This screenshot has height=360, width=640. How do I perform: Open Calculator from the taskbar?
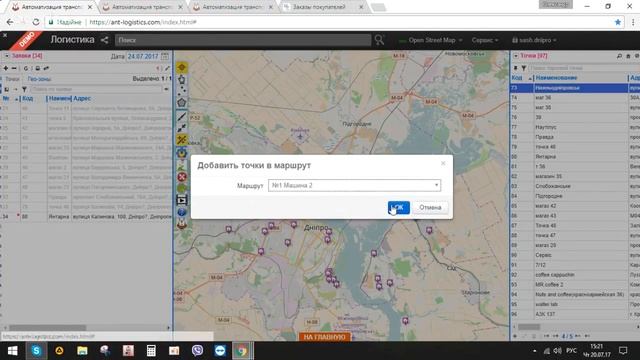pyautogui.click(x=151, y=351)
